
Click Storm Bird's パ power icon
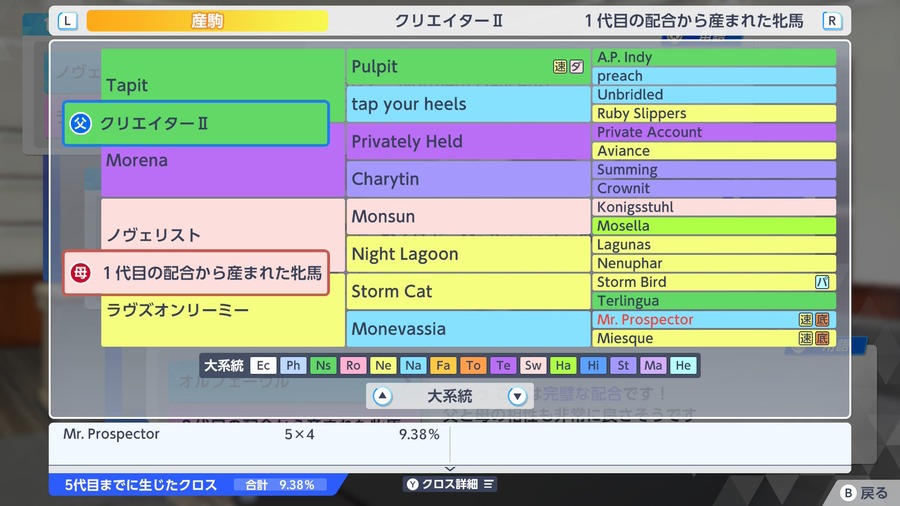822,282
